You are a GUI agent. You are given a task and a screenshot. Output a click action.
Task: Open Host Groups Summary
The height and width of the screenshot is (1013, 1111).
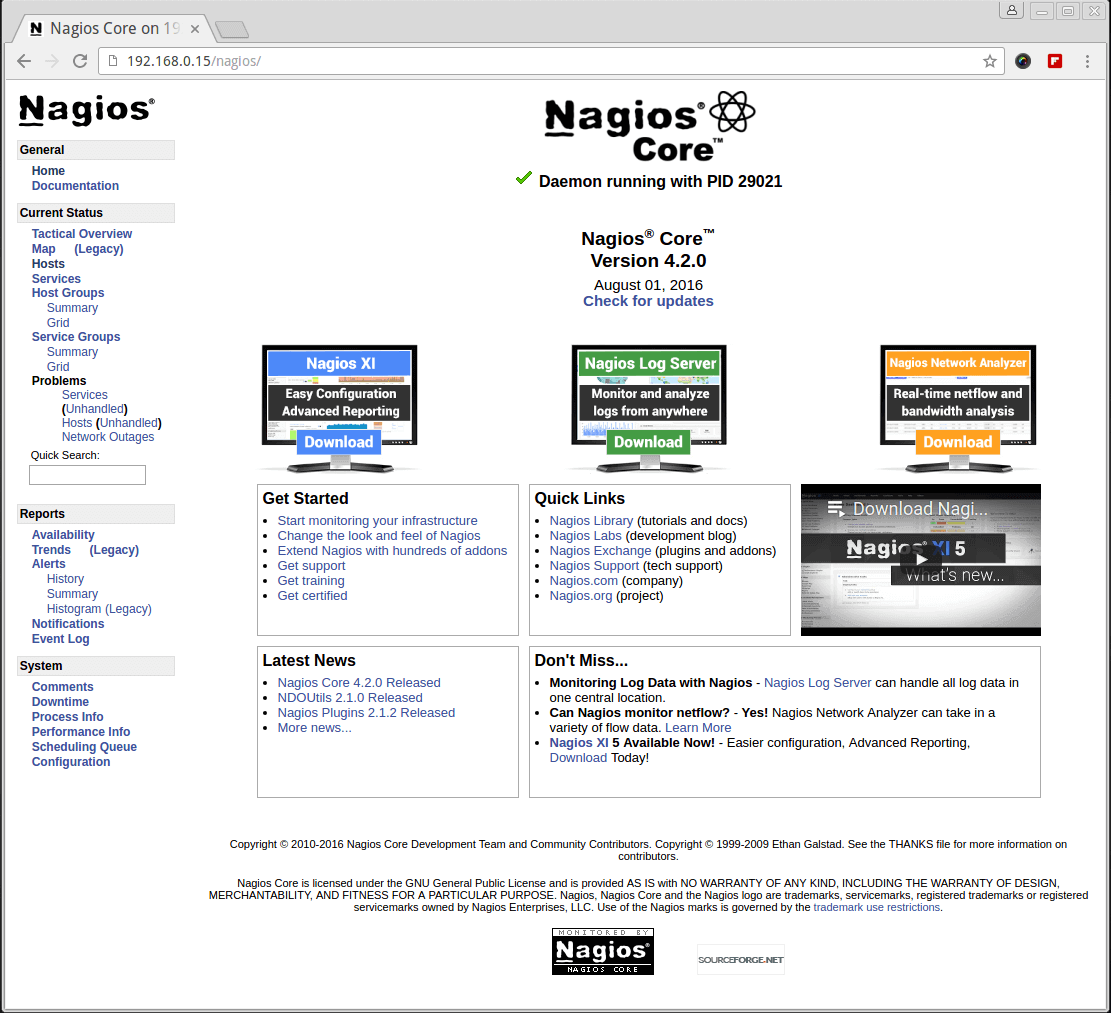[x=72, y=307]
